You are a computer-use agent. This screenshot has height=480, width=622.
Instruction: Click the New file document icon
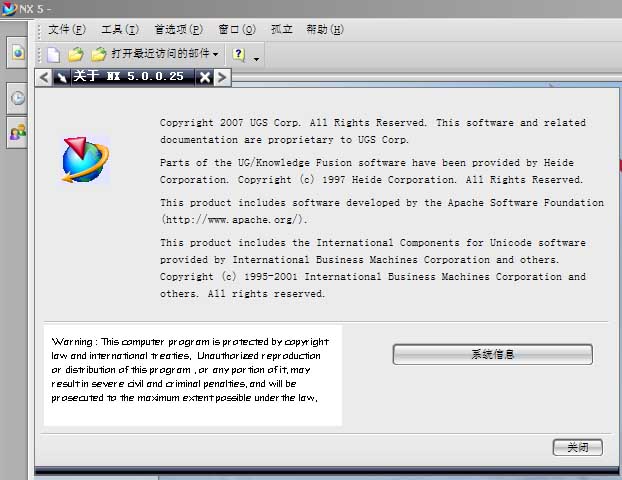54,54
